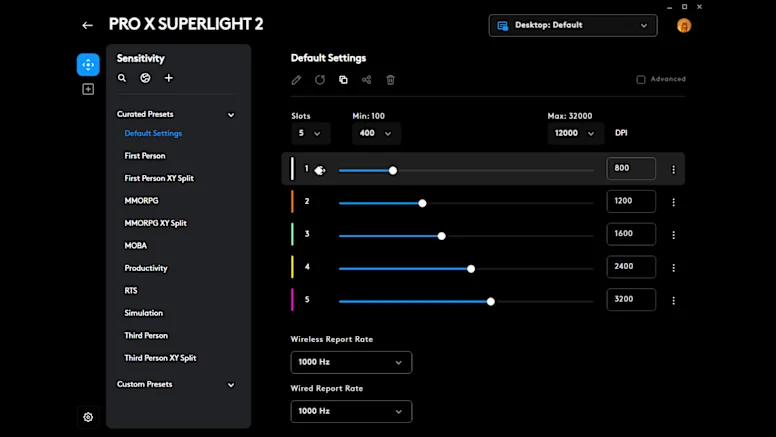Select the Simulation preset
Screen dimensions: 776x437
click(x=143, y=313)
